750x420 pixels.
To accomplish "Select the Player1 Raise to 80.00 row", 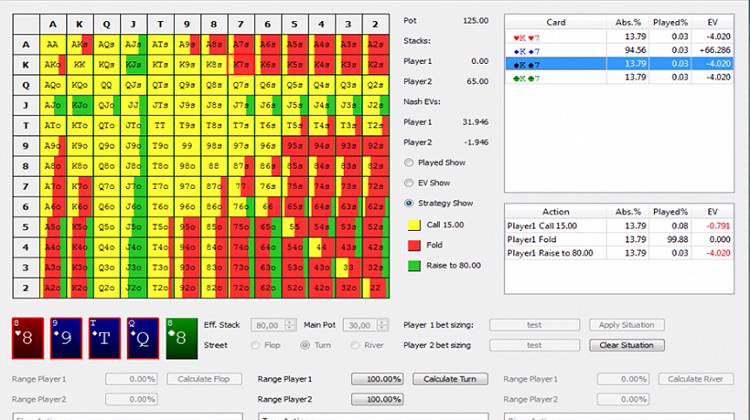I will click(553, 253).
